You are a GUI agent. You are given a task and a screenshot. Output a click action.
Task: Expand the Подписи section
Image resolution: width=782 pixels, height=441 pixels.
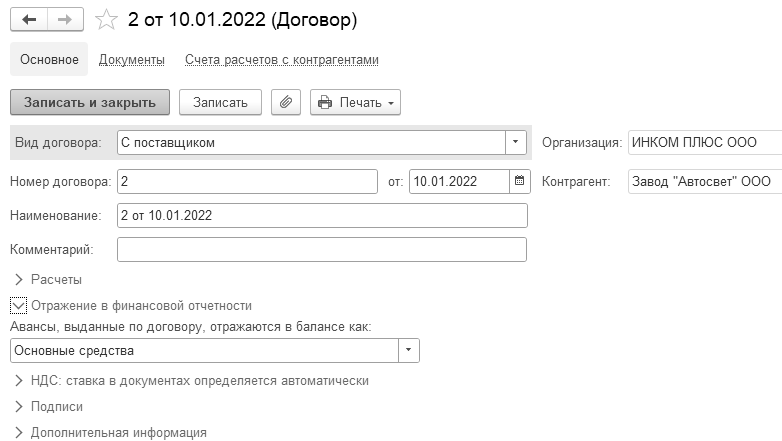coord(20,407)
